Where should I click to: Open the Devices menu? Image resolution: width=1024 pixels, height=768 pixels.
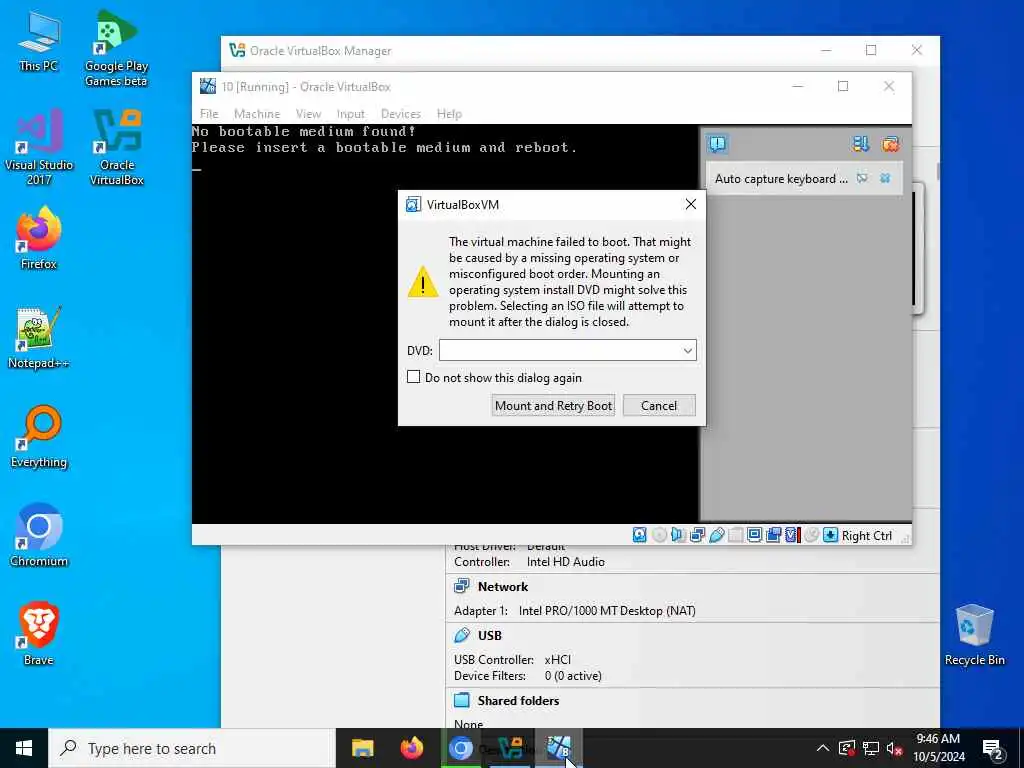(x=400, y=114)
